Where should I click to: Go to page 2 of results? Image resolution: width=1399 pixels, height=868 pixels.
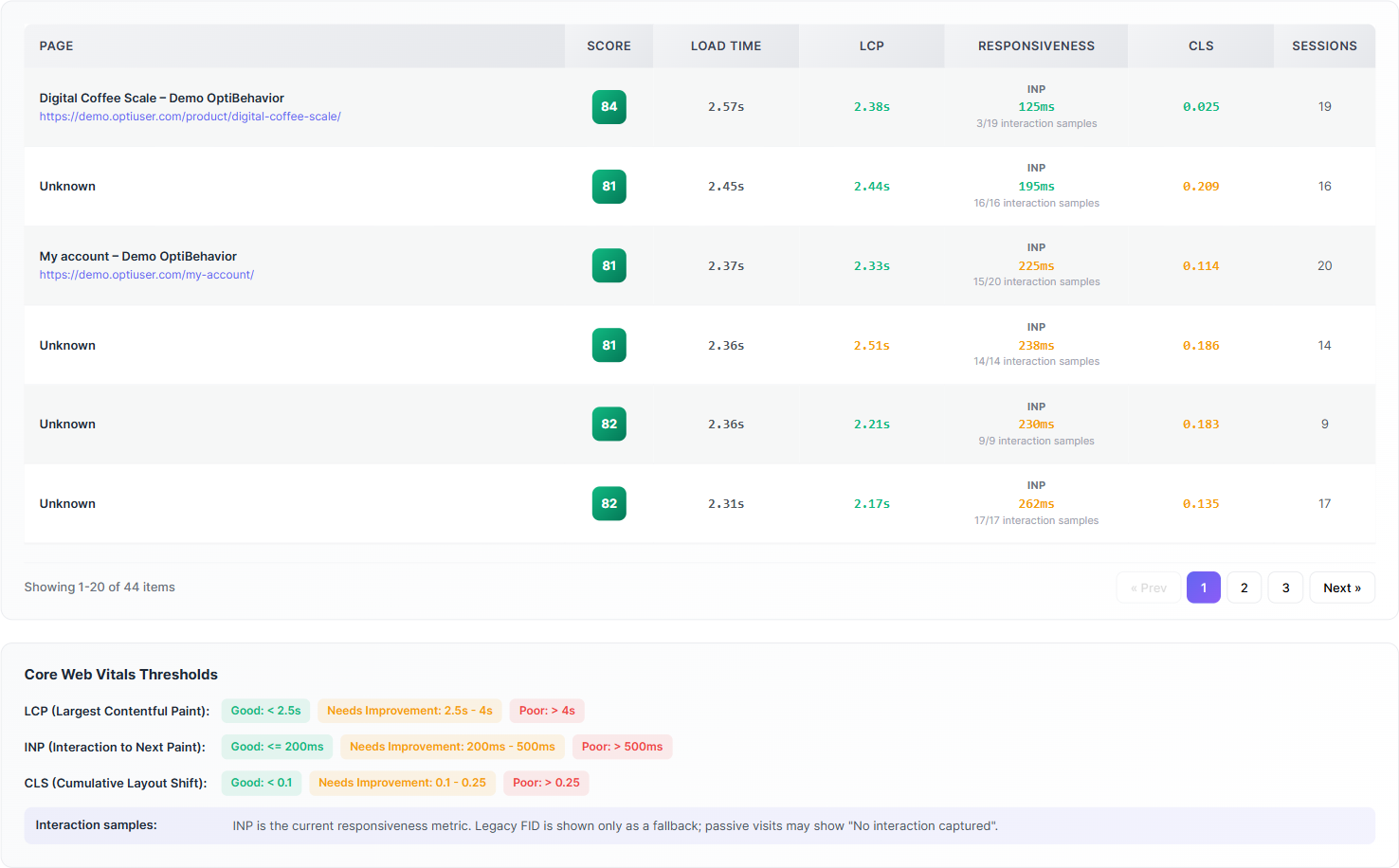click(1244, 588)
